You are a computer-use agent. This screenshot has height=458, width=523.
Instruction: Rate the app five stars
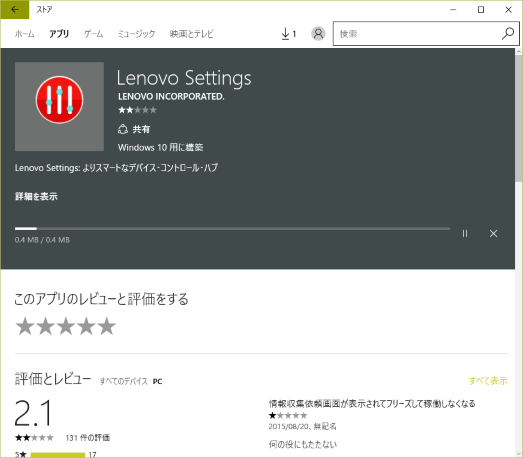[x=107, y=326]
